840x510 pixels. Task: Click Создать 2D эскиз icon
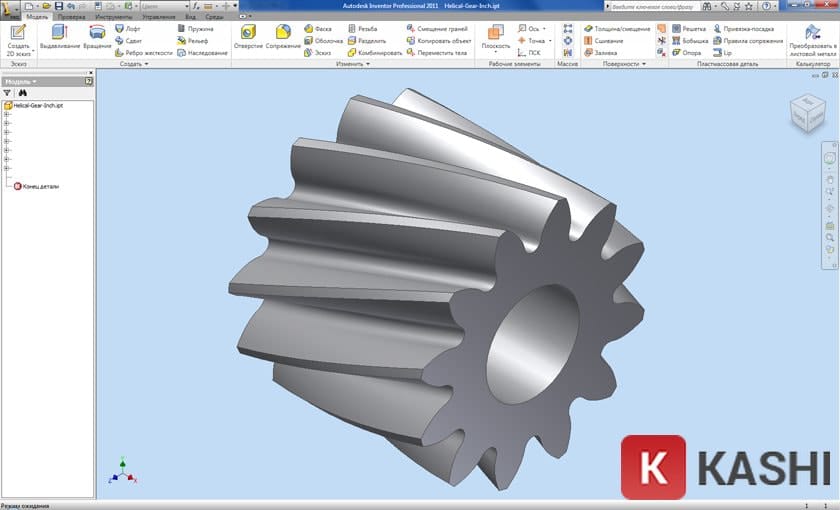tap(18, 38)
